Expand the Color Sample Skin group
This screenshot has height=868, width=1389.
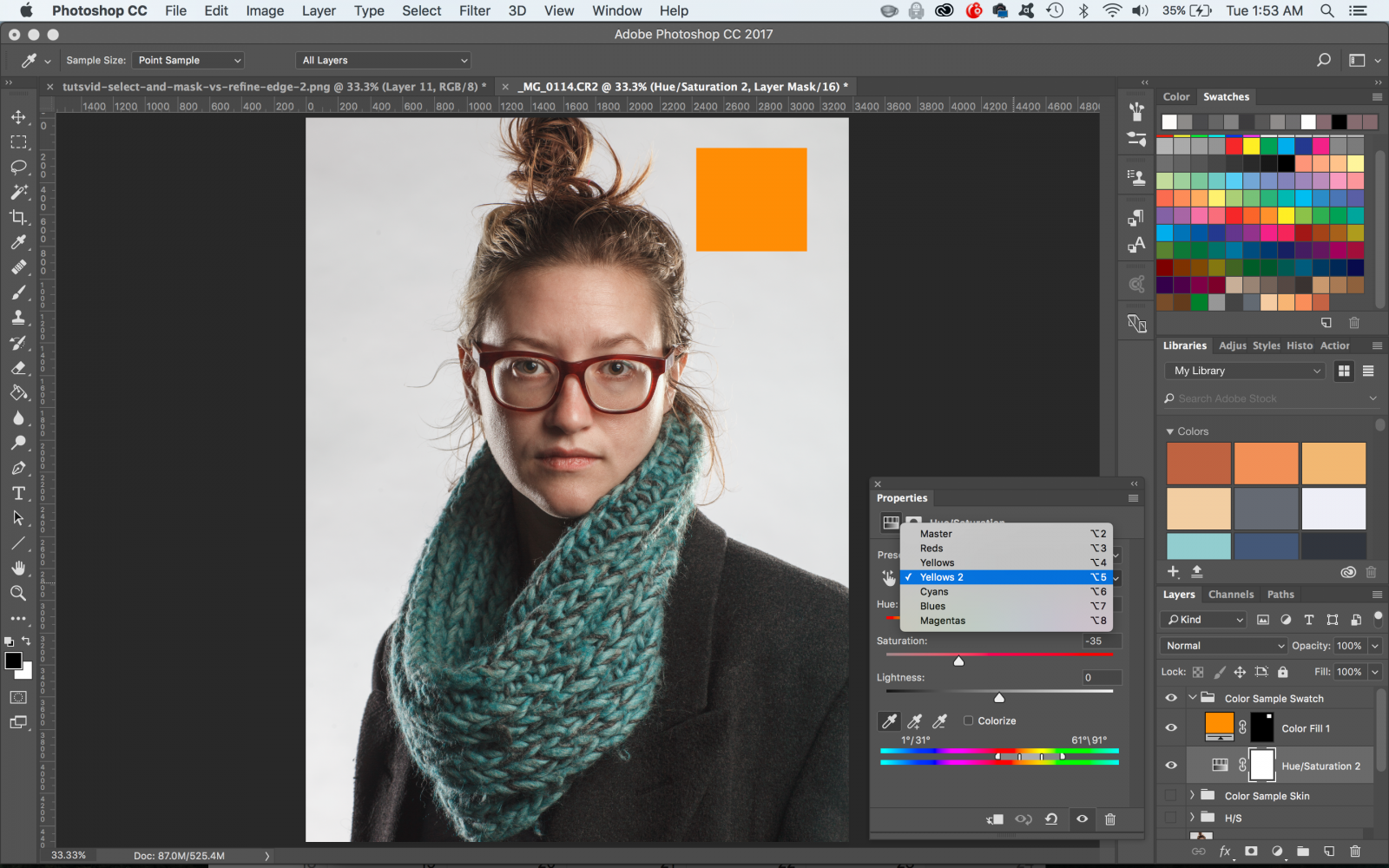[1191, 795]
